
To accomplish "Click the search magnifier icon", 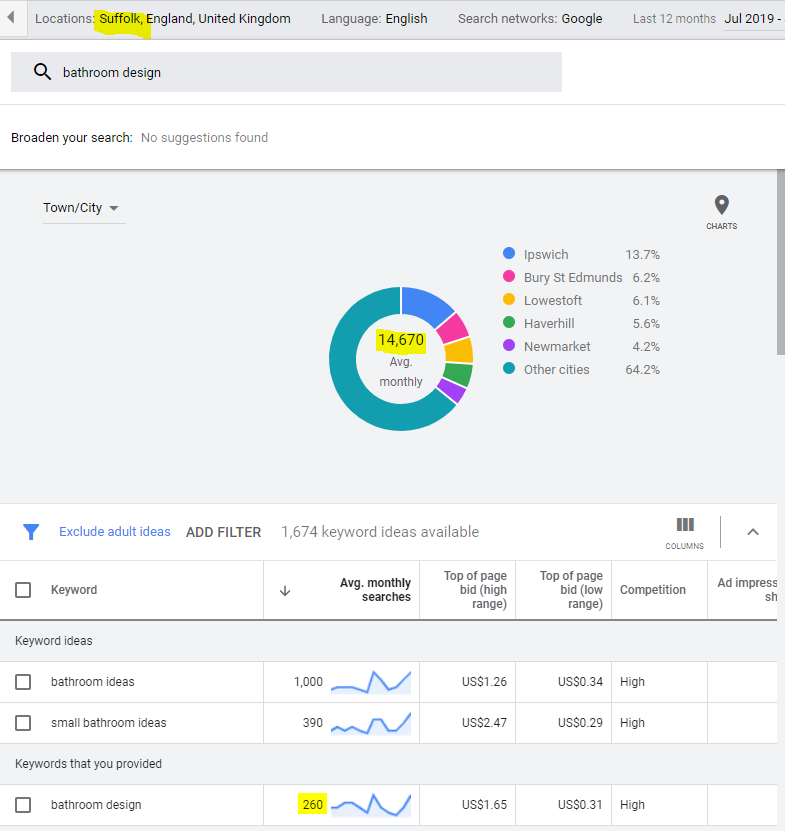I will [42, 72].
